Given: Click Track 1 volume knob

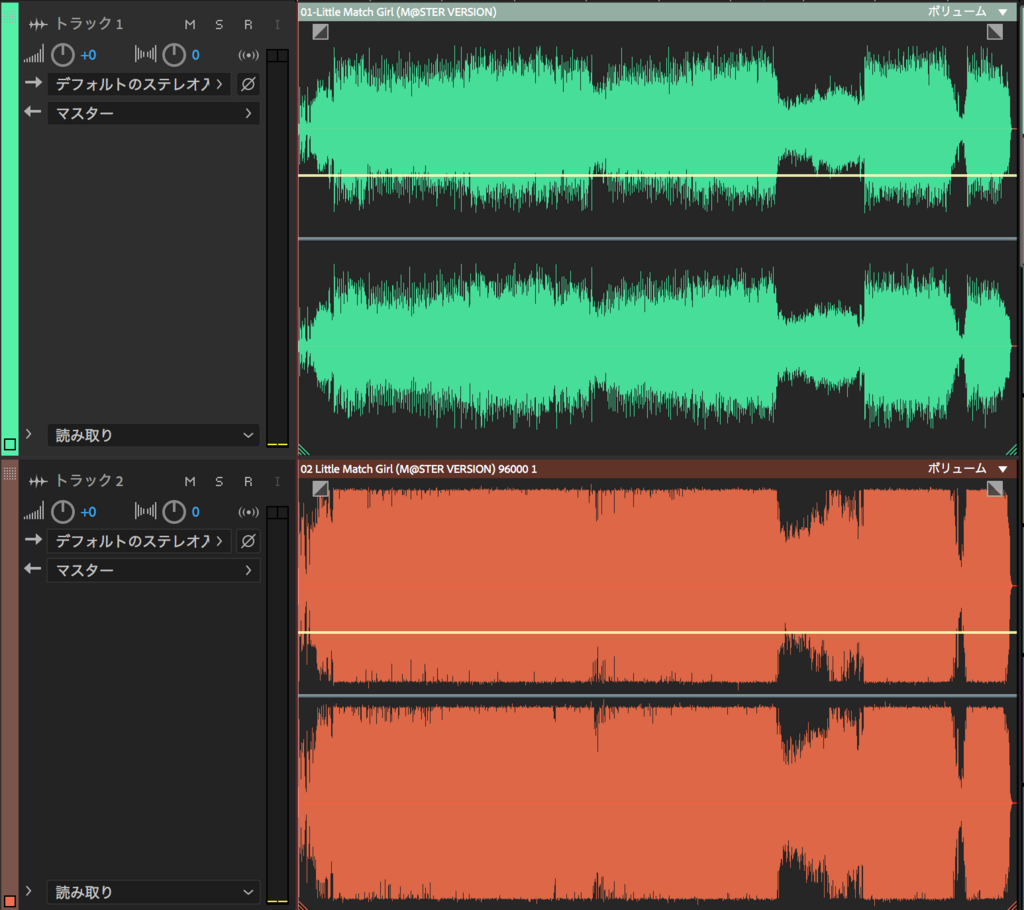Looking at the screenshot, I should click(x=63, y=55).
